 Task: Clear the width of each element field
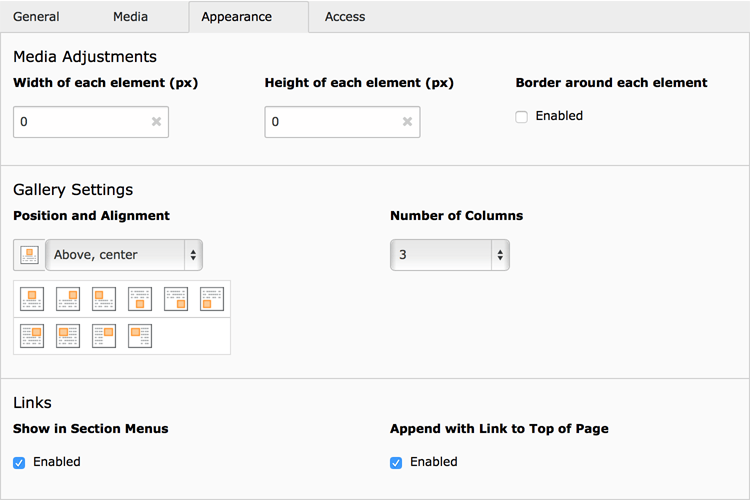(156, 122)
